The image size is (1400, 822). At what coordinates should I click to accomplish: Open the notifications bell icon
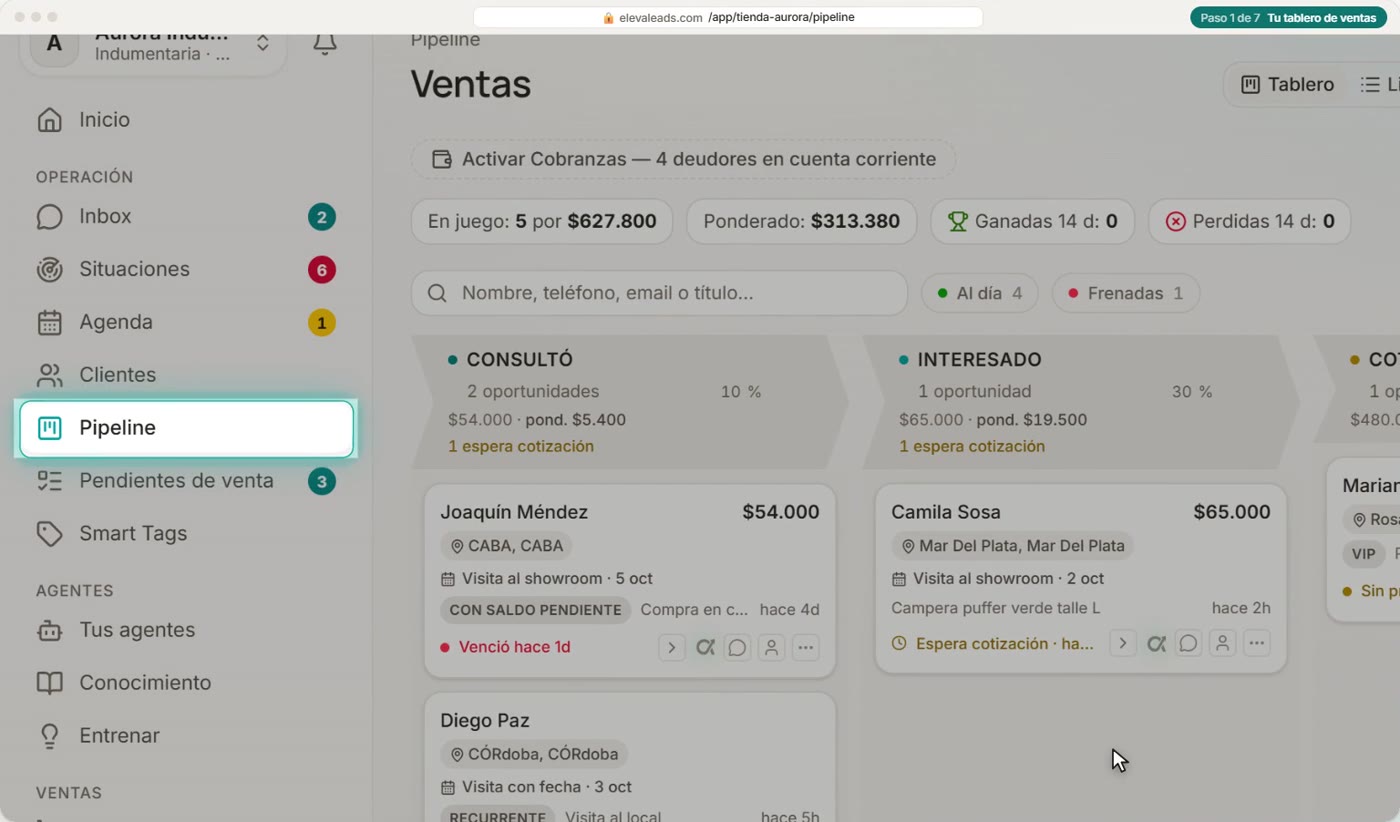coord(324,43)
